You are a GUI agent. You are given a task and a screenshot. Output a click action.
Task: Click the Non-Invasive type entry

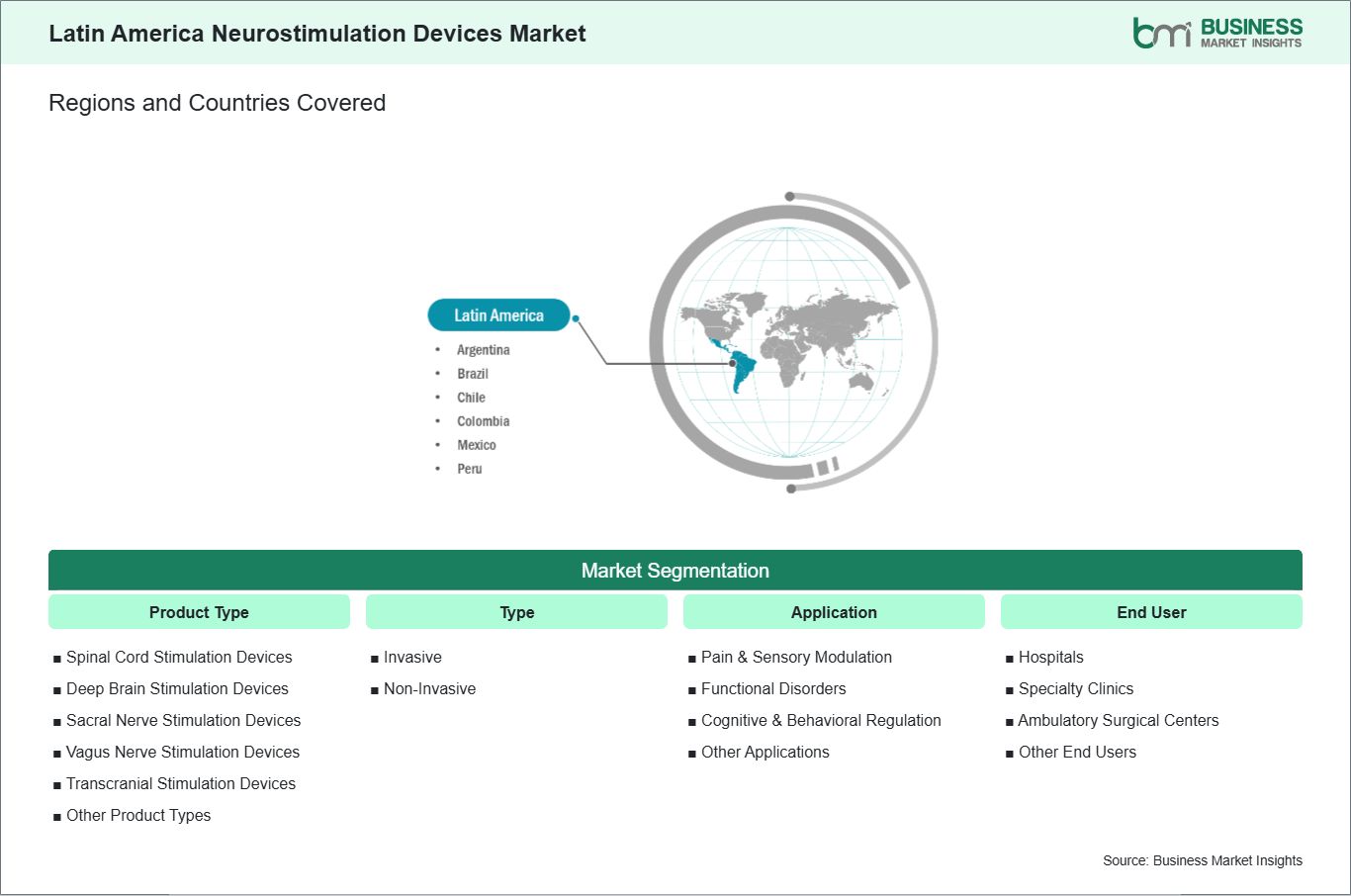pyautogui.click(x=429, y=688)
